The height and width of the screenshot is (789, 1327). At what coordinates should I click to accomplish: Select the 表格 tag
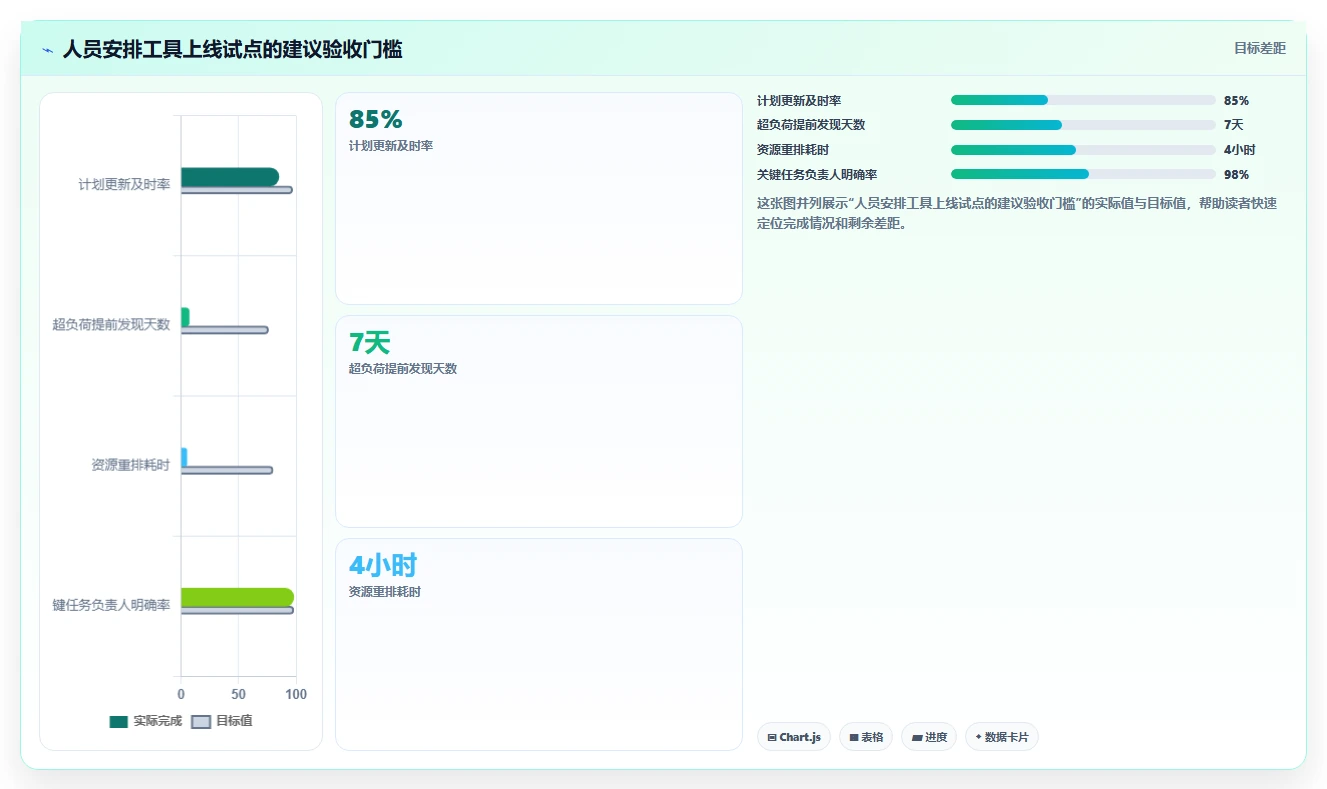[x=866, y=737]
